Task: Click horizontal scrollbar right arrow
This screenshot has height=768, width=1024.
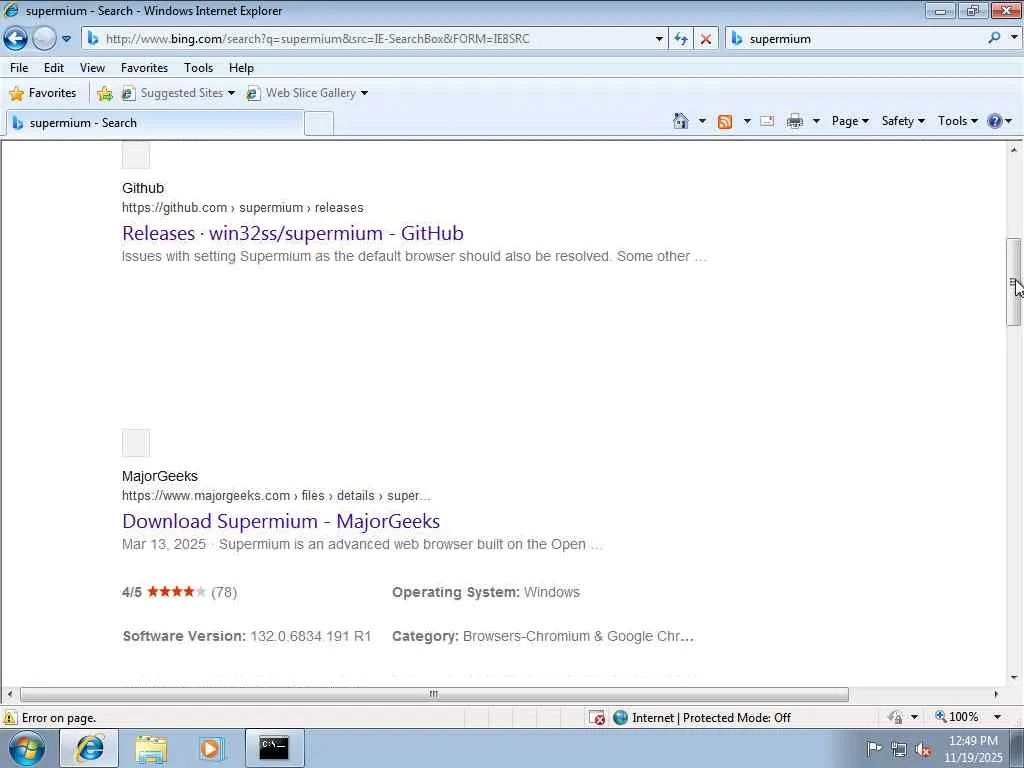Action: point(996,694)
